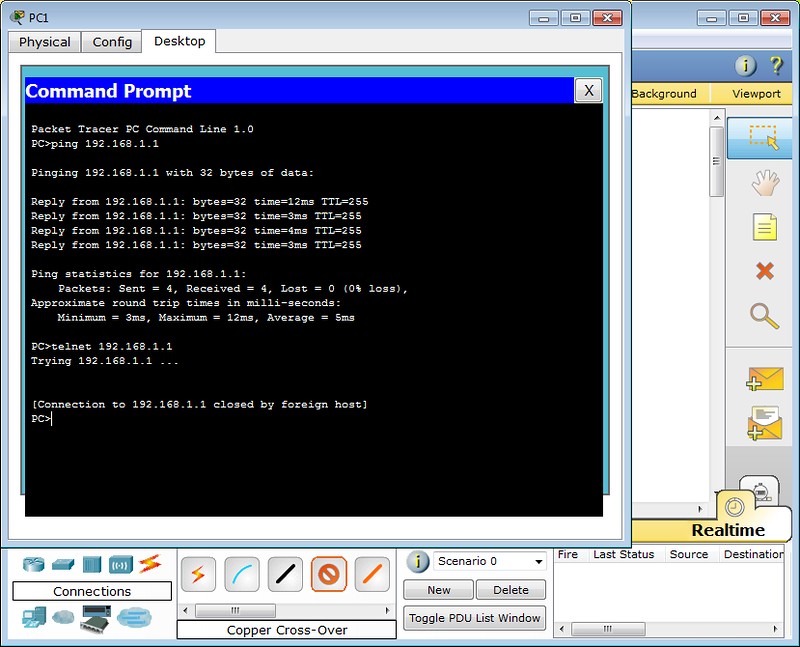The height and width of the screenshot is (647, 800).
Task: Activate the Move Layout hand tool
Action: coord(765,183)
